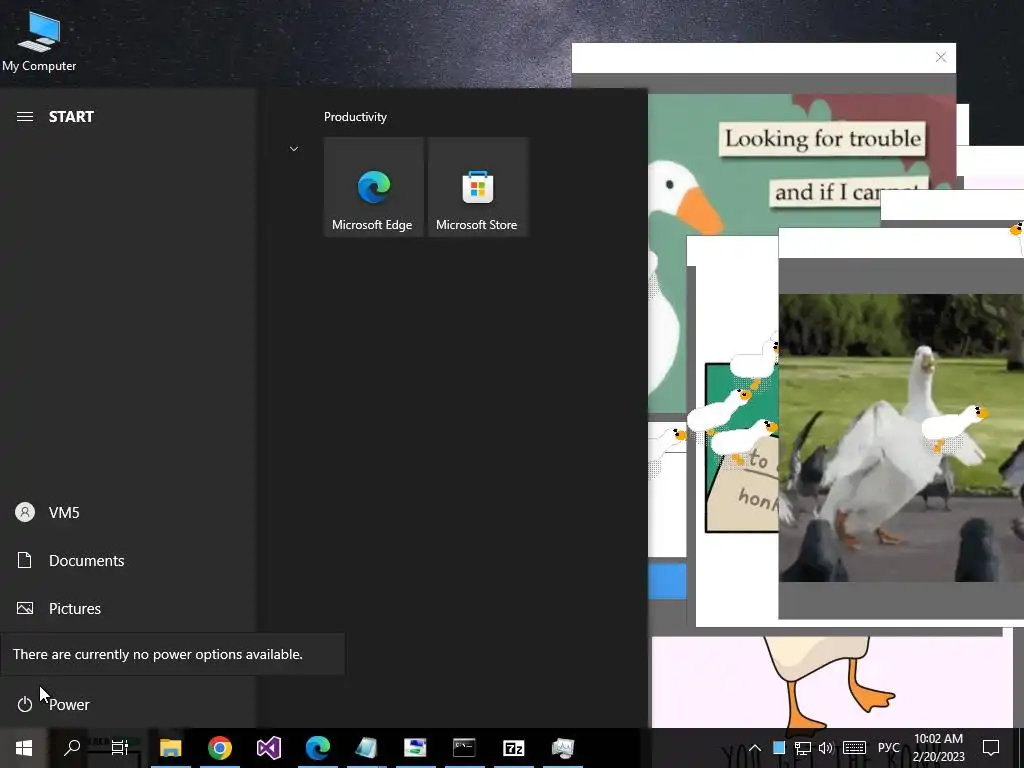Open touch keyboard tray icon
1024x768 pixels.
coord(854,748)
